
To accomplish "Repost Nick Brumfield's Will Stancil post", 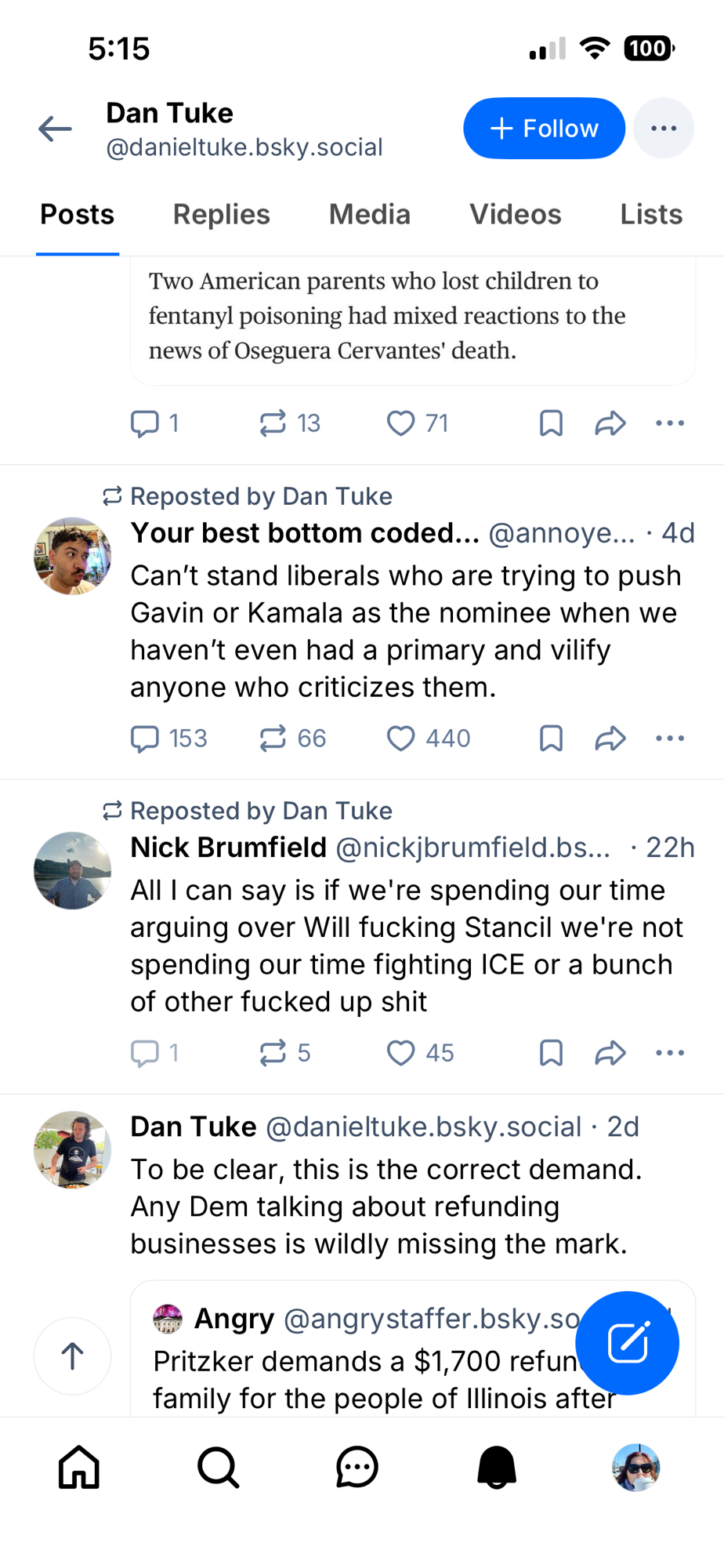I will pos(273,1053).
